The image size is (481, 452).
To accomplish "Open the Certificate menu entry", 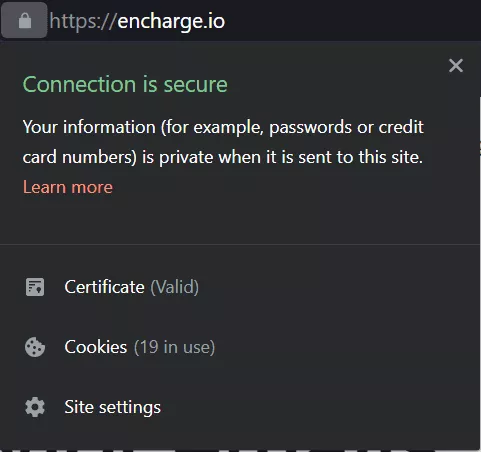I will click(240, 287).
